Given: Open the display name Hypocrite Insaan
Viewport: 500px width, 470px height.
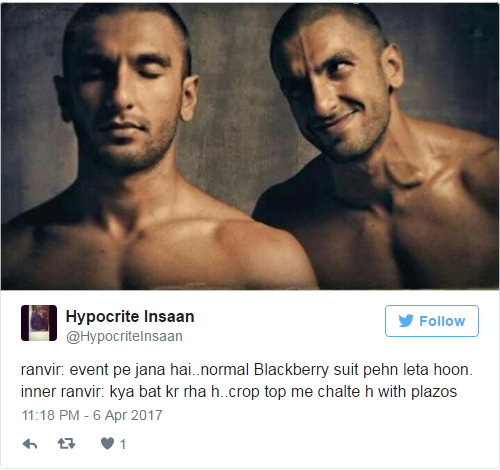Looking at the screenshot, I should point(130,316).
